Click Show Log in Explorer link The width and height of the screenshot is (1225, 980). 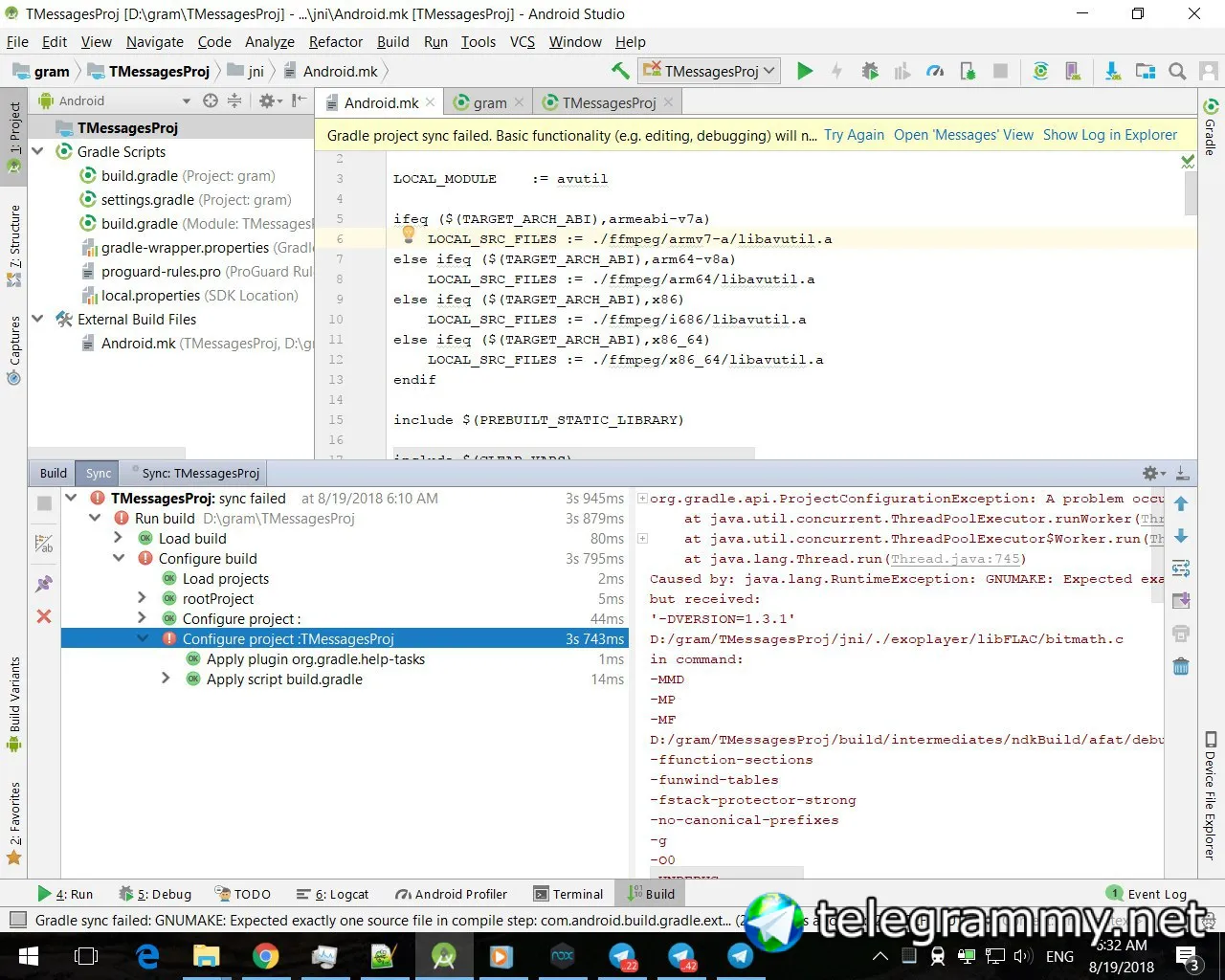click(1109, 135)
